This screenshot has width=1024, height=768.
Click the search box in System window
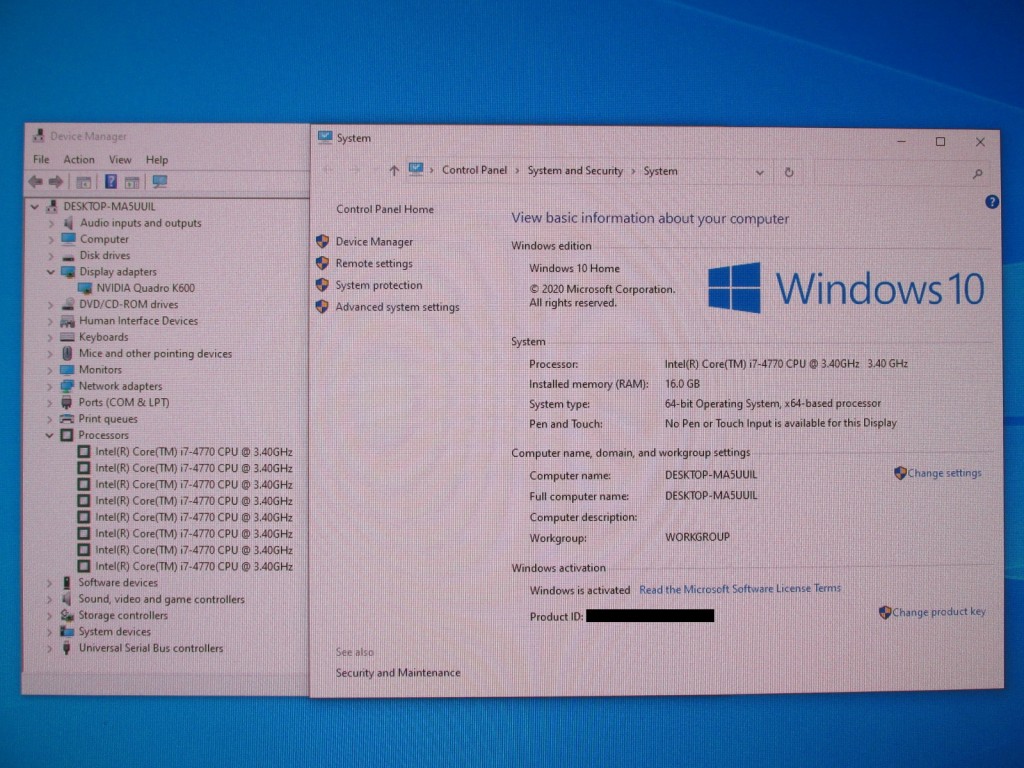pos(902,174)
